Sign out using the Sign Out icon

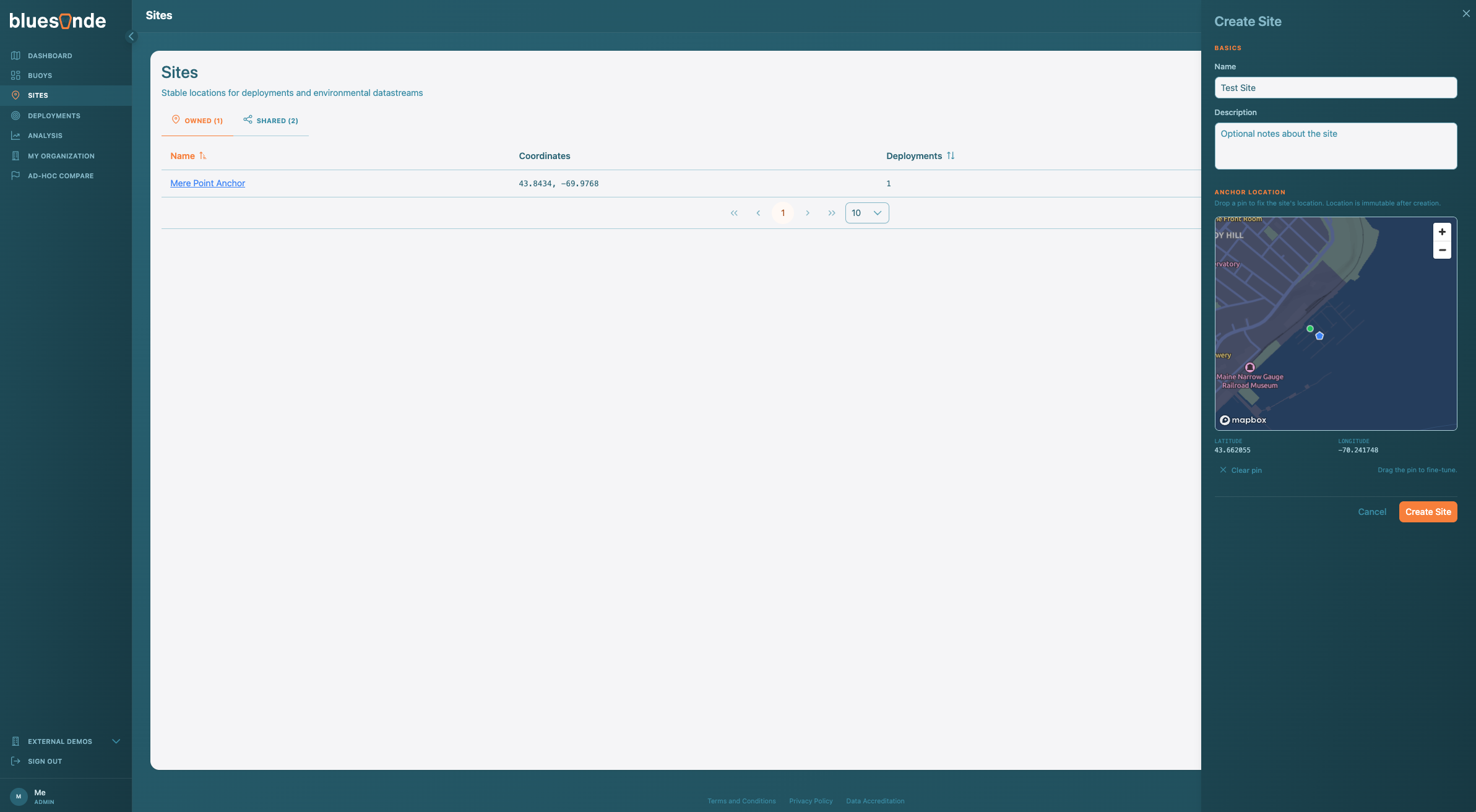15,761
